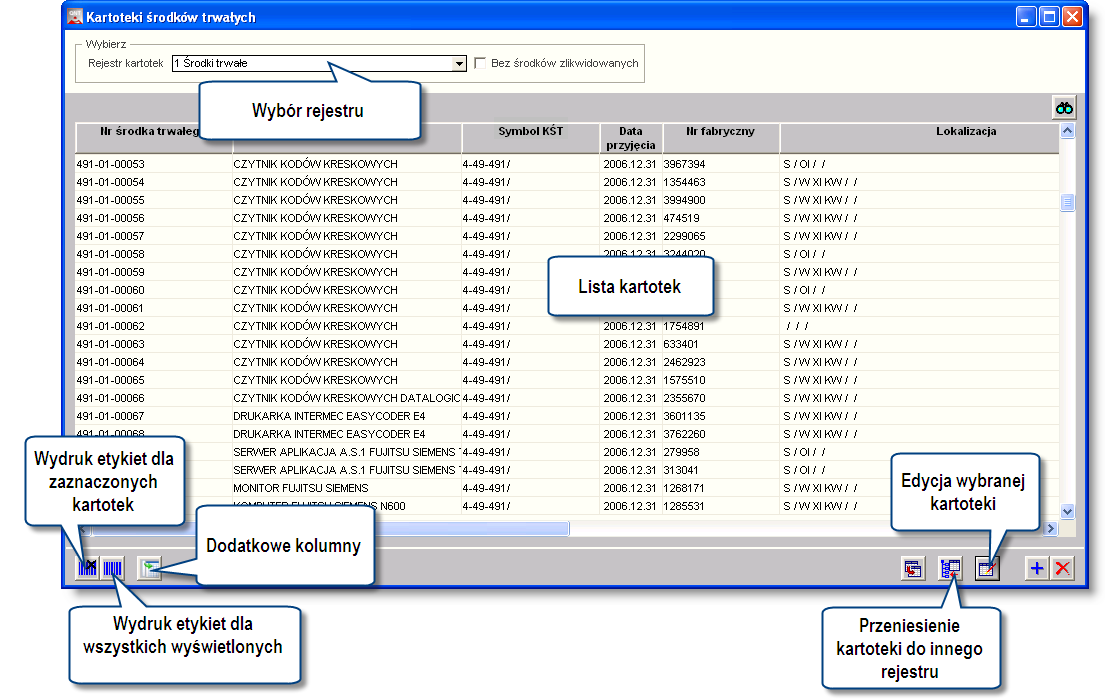Click the move card to another register icon
Image resolution: width=1105 pixels, height=699 pixels.
(x=951, y=568)
